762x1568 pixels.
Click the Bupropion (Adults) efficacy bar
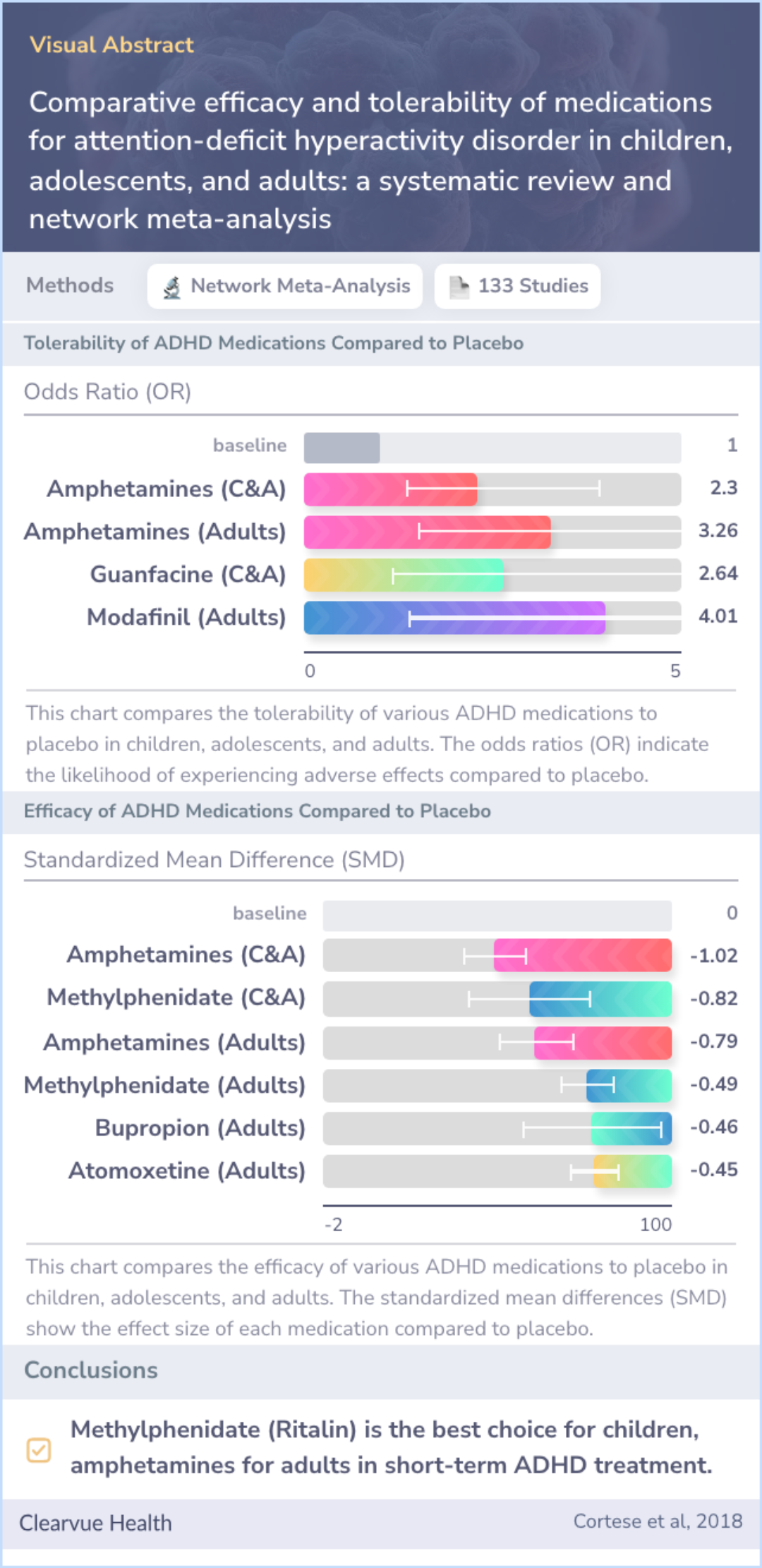pos(631,1128)
